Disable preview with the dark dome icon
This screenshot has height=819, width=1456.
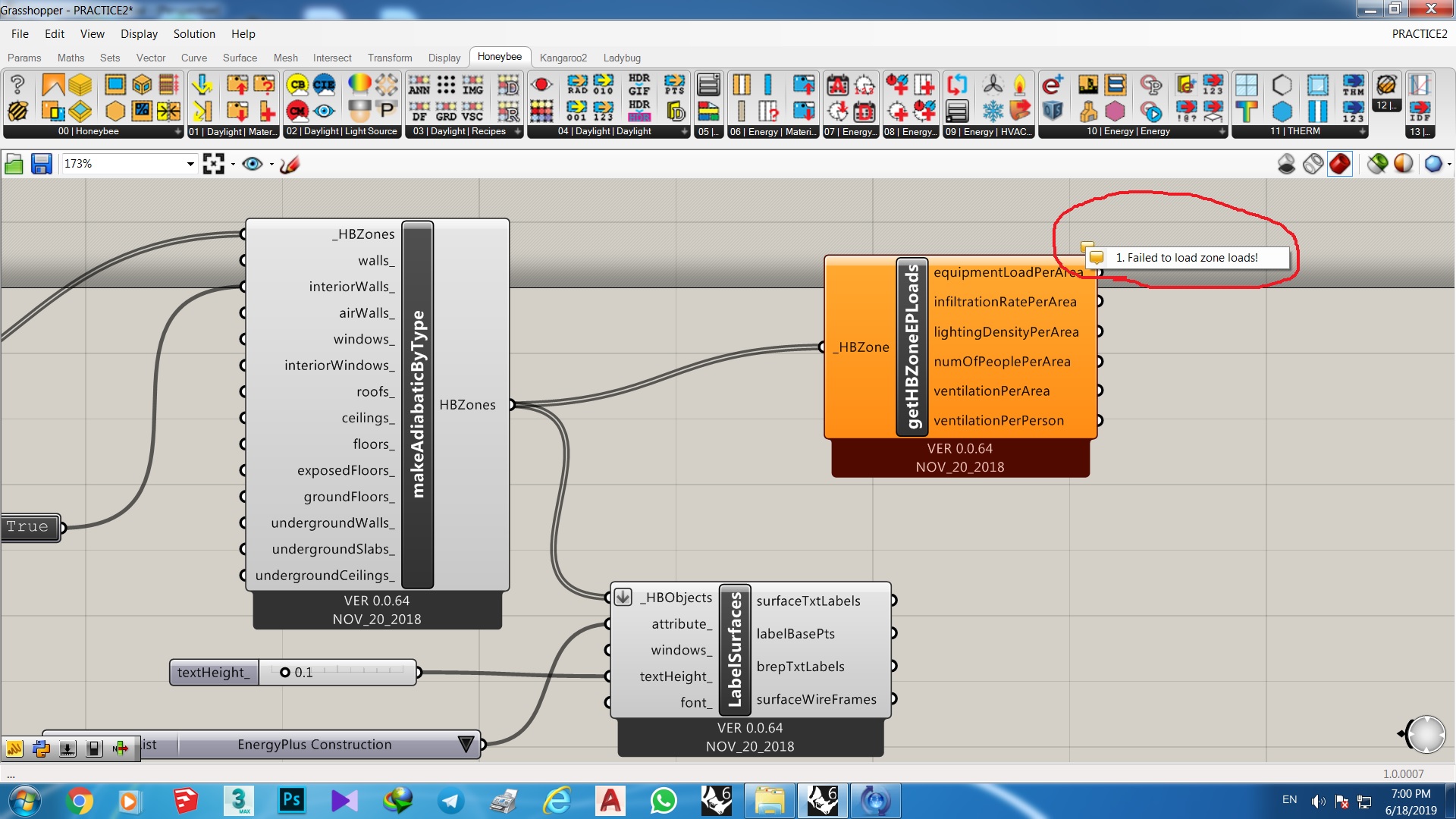[x=1286, y=164]
